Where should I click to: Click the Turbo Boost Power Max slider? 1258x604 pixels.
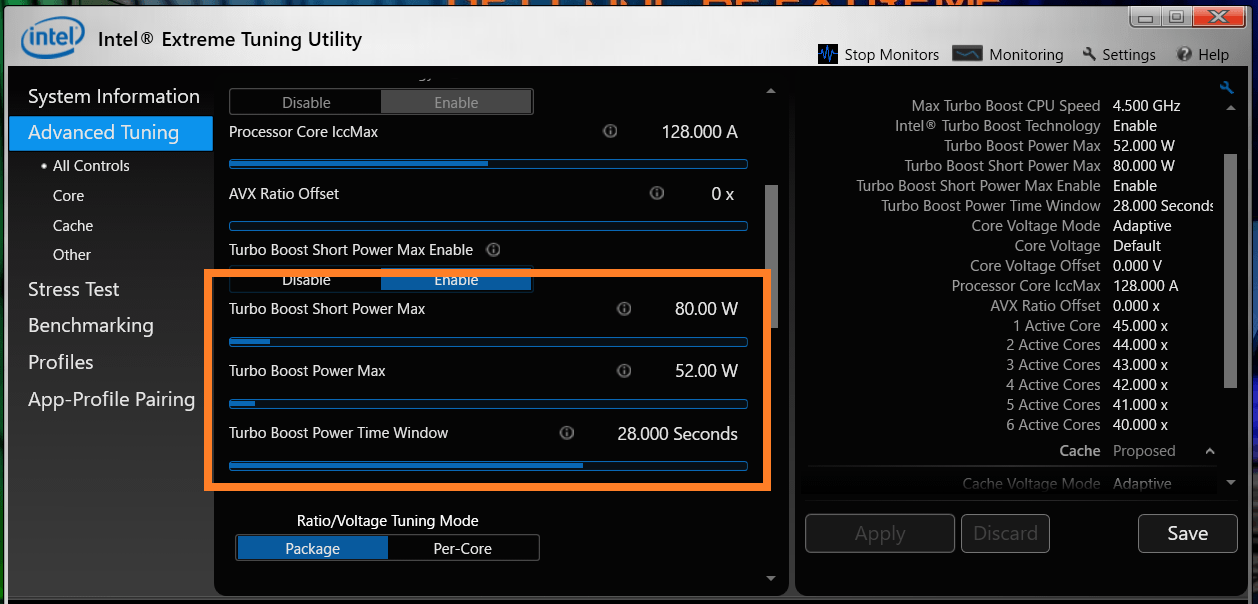tap(488, 404)
